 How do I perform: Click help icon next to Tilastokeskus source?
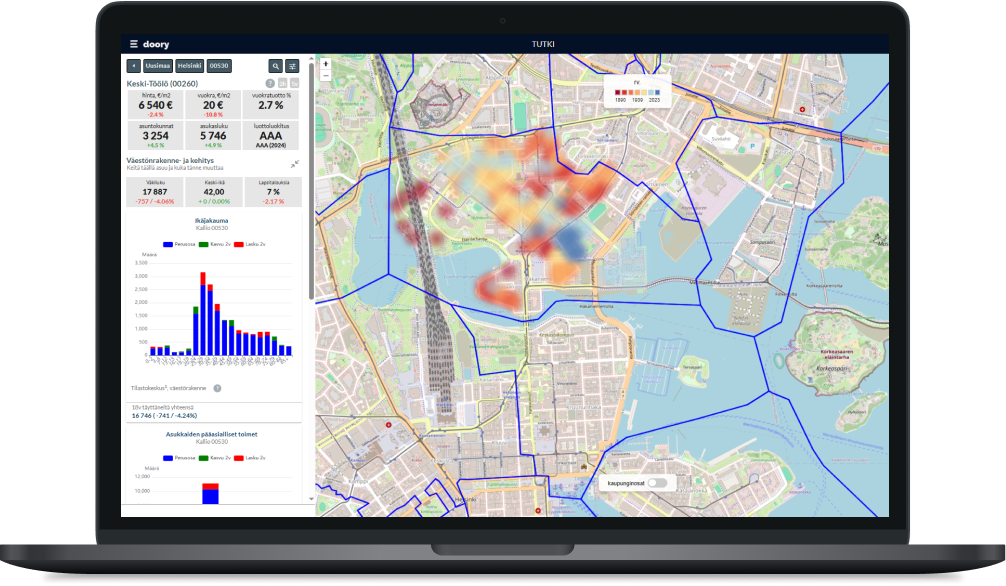(x=217, y=388)
